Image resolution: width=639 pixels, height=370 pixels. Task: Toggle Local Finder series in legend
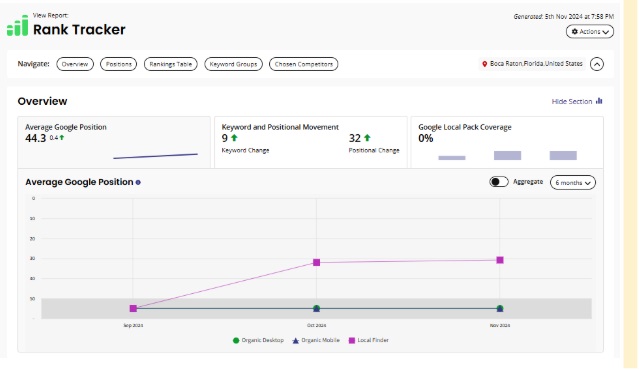368,340
